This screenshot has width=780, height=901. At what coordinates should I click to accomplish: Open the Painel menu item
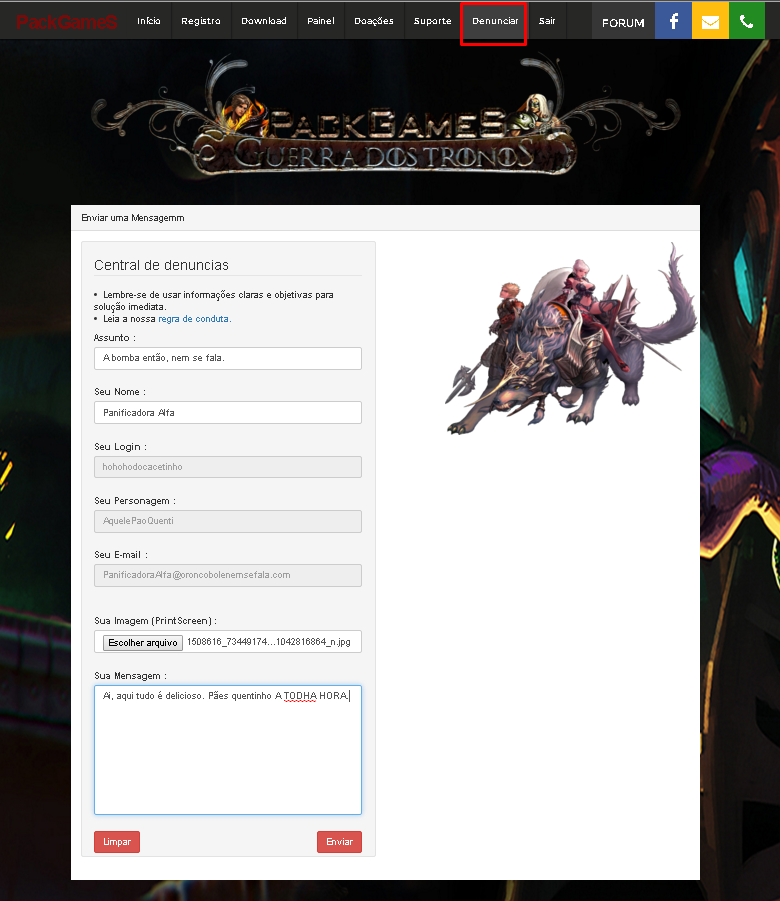coord(321,21)
